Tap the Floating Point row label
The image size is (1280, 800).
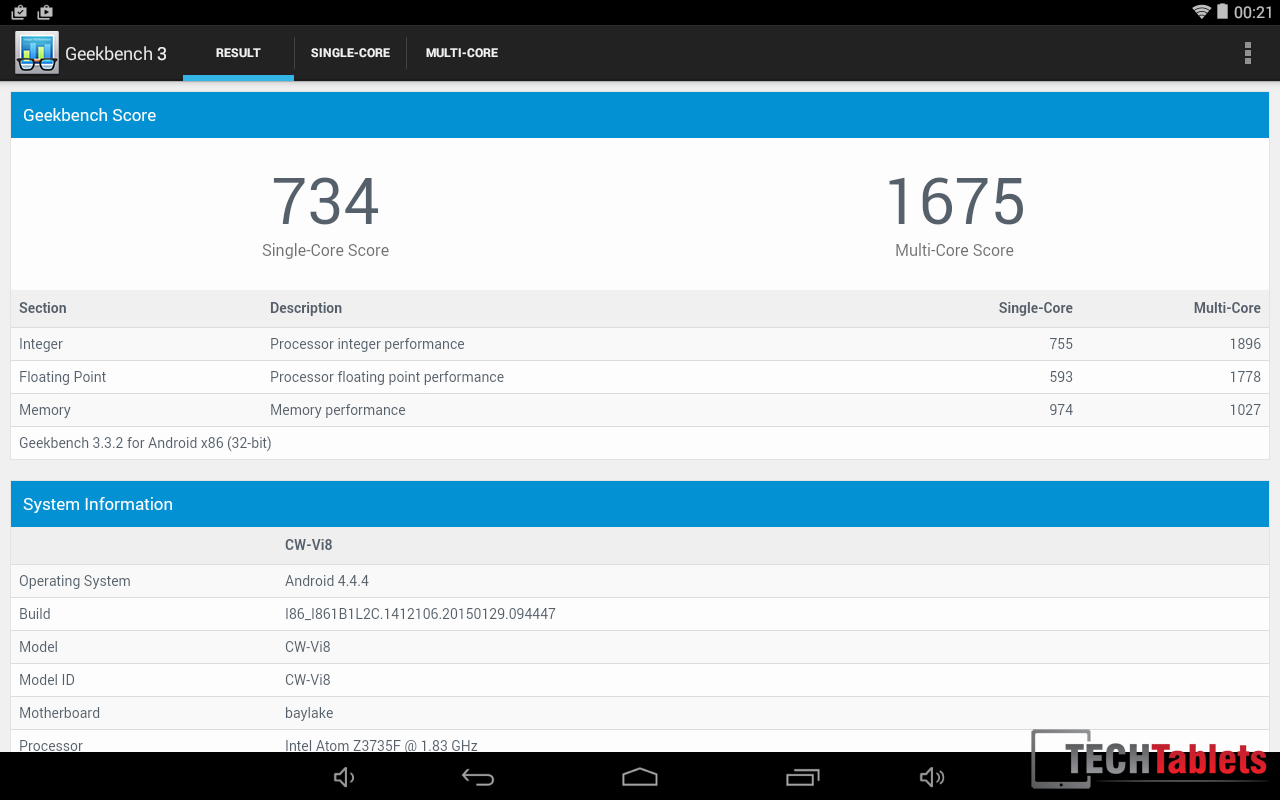point(62,377)
